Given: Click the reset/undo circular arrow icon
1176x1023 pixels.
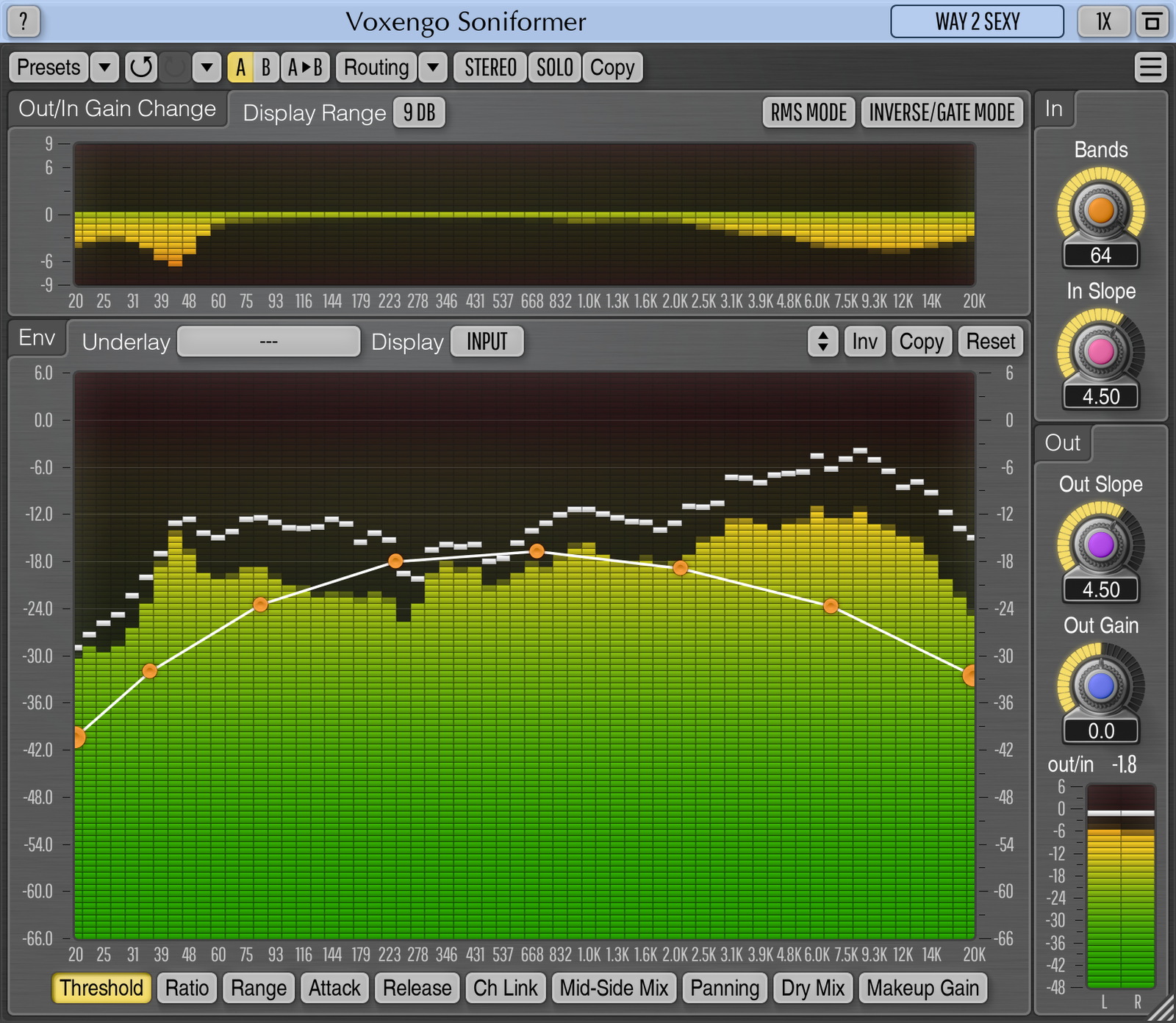Looking at the screenshot, I should [x=140, y=68].
